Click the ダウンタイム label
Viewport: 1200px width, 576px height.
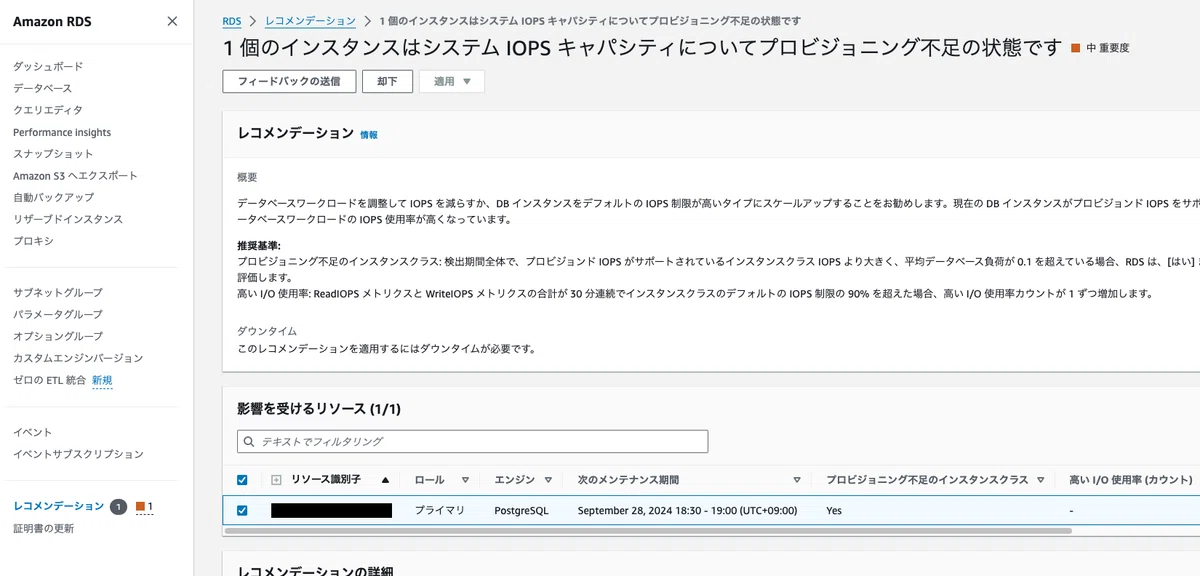[266, 330]
